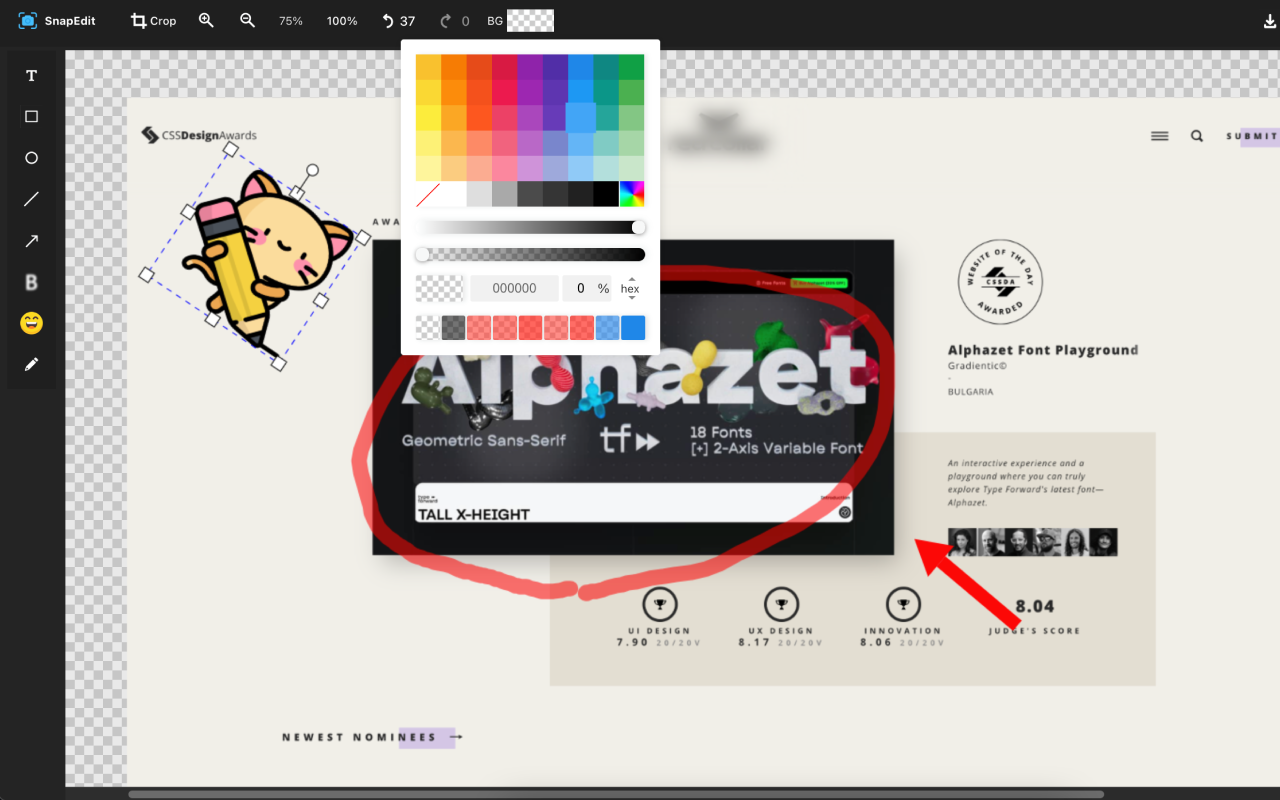This screenshot has height=800, width=1280.
Task: Select the Text tool
Action: 30,75
